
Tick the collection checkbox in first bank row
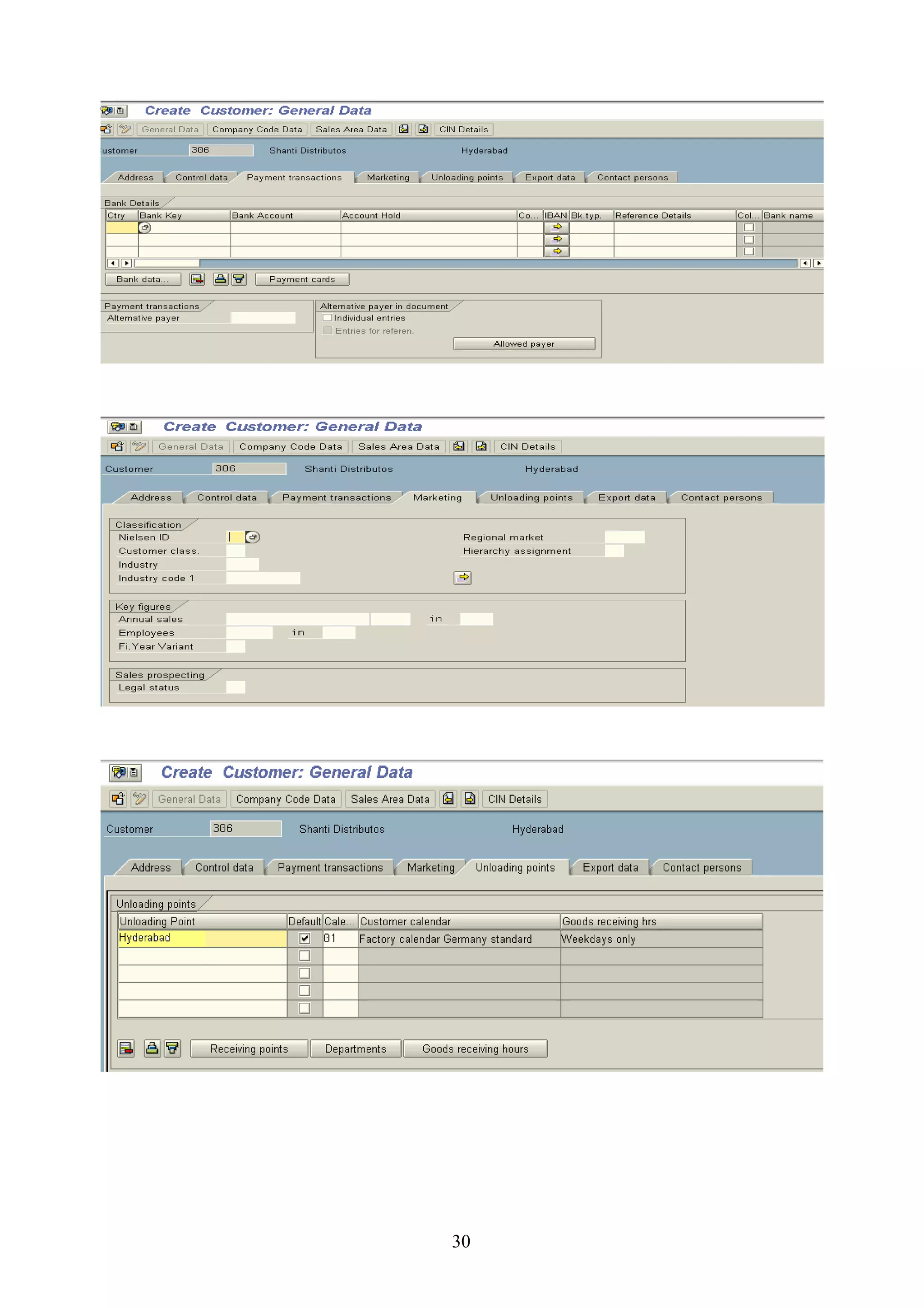748,227
